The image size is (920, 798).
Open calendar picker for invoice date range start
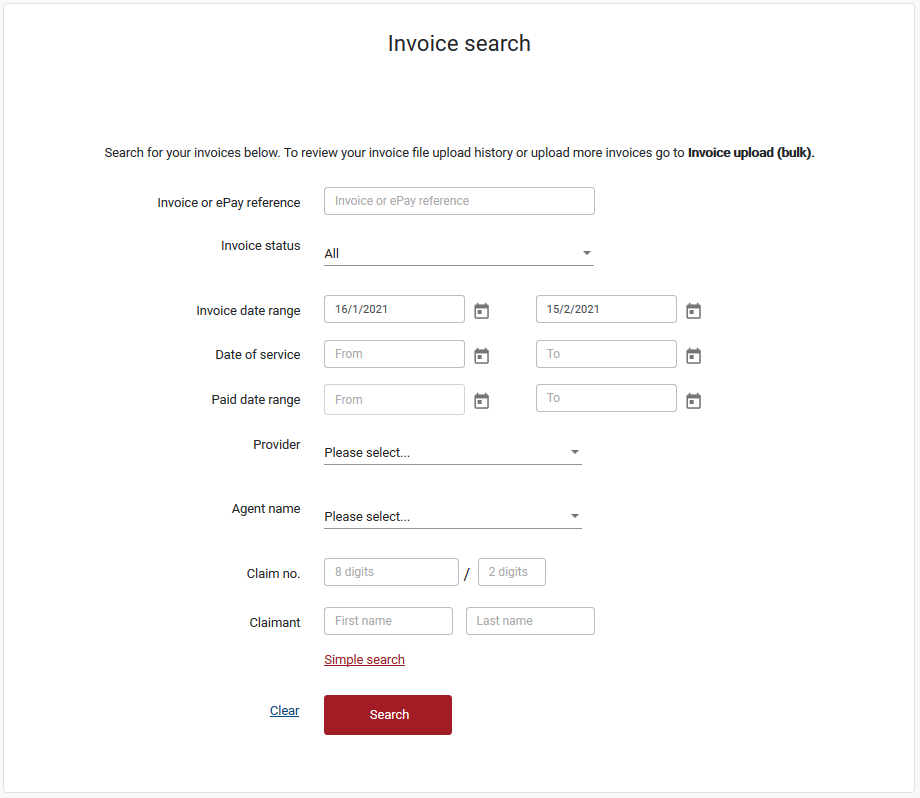pyautogui.click(x=481, y=311)
